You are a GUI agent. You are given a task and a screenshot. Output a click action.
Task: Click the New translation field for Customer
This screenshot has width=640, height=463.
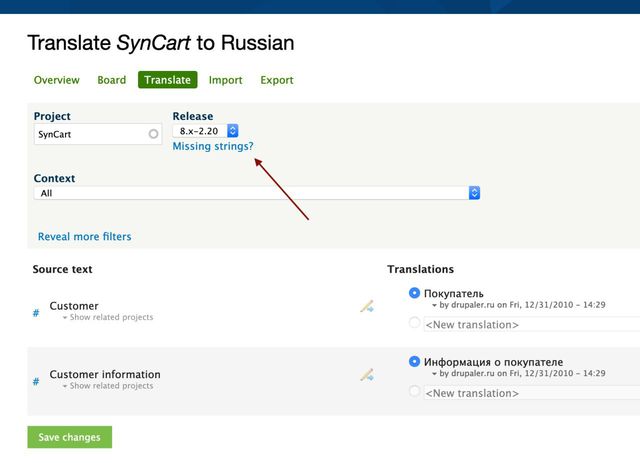click(532, 325)
